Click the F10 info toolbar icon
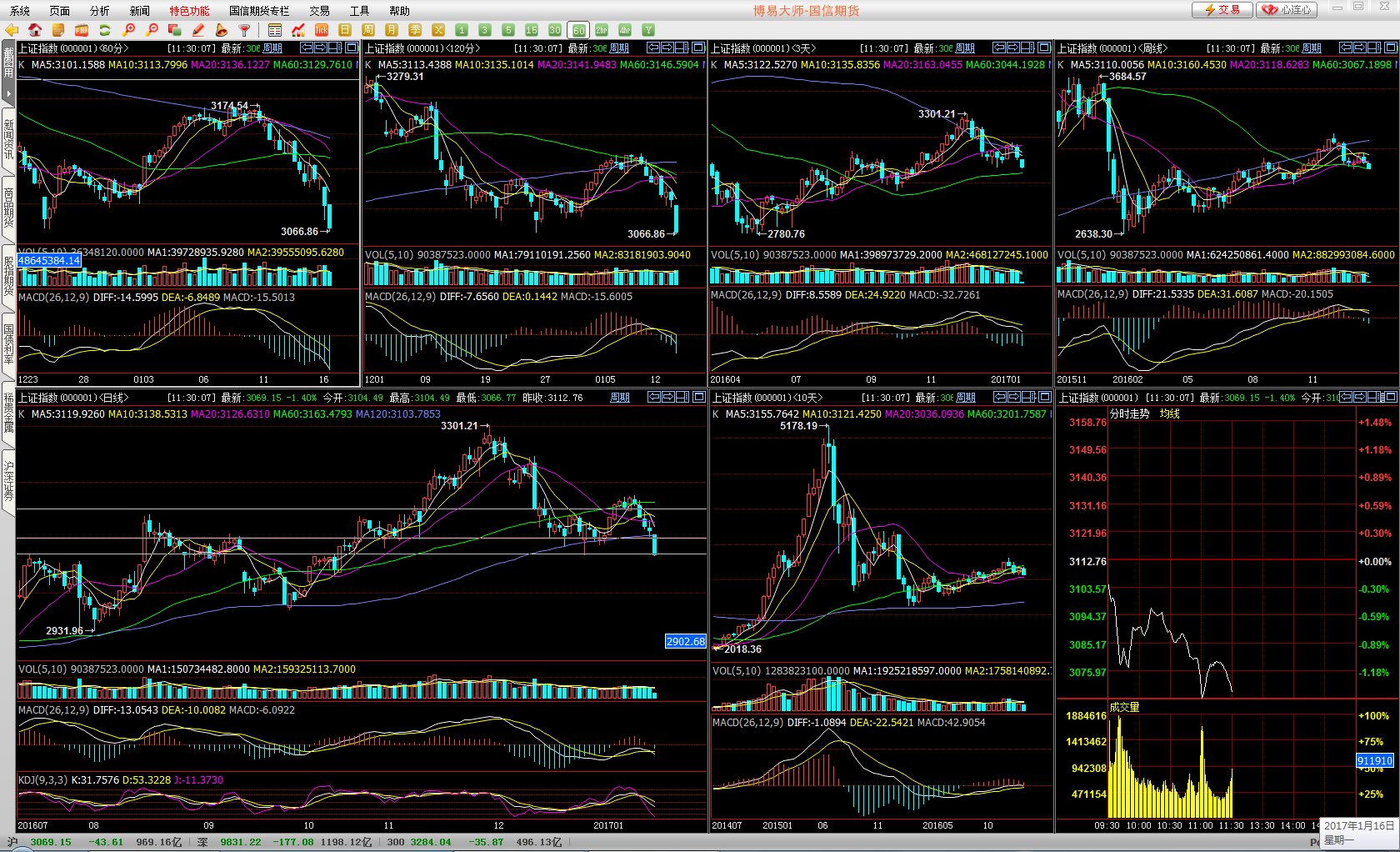Screen dimensions: 1400x852 (x=82, y=30)
